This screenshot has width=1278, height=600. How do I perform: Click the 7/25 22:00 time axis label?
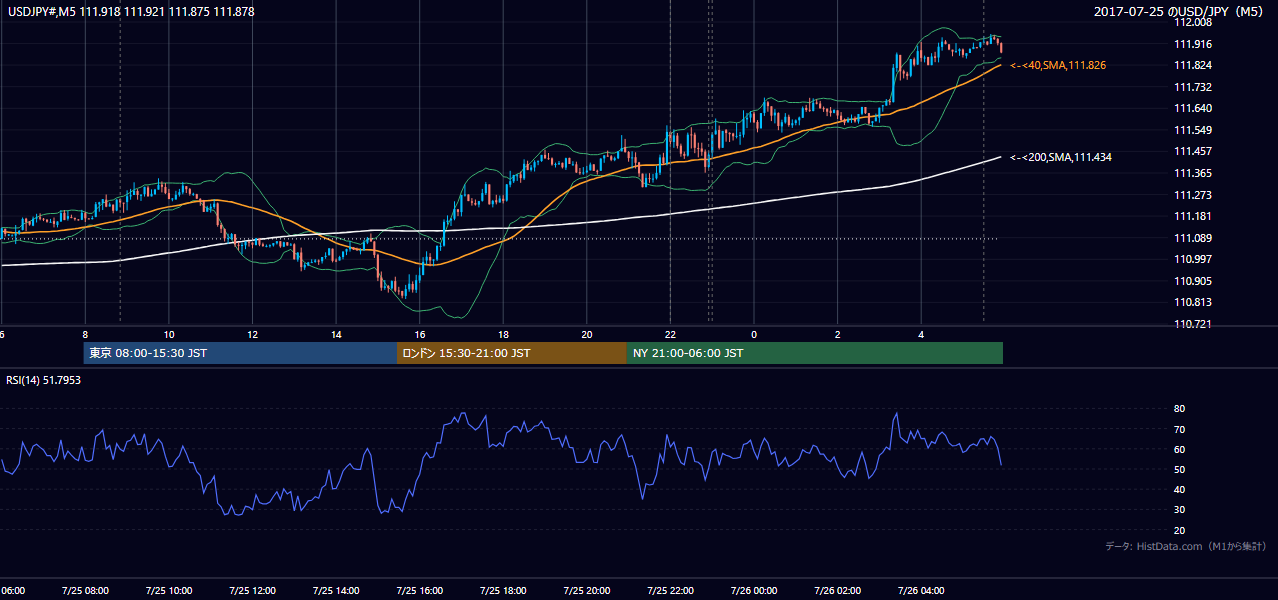671,590
